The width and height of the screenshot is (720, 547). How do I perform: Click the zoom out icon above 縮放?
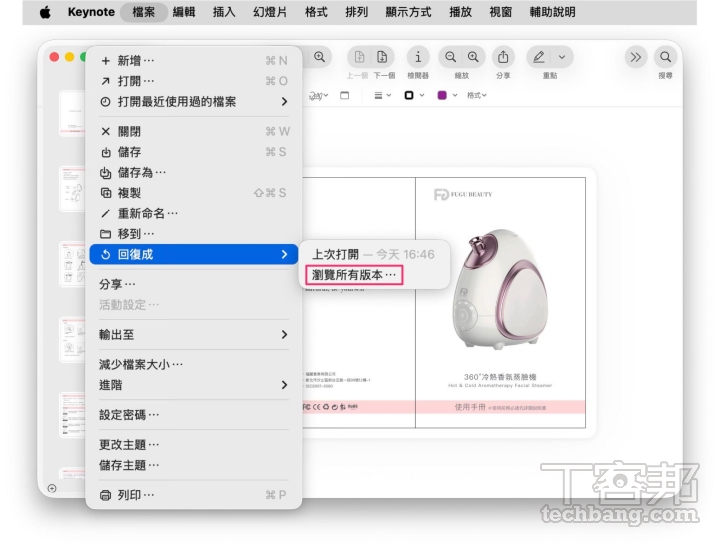(x=450, y=57)
